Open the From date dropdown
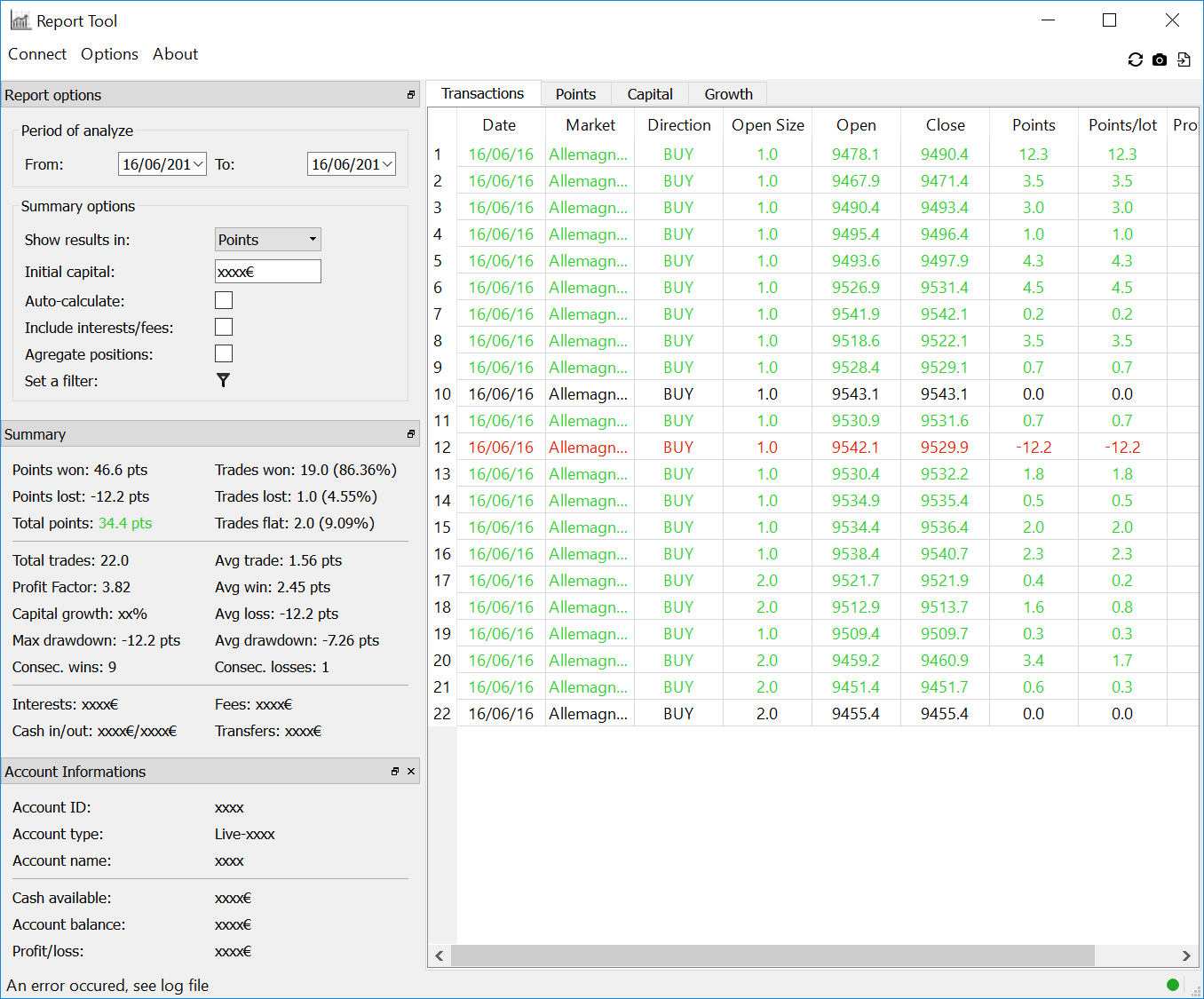 point(198,164)
